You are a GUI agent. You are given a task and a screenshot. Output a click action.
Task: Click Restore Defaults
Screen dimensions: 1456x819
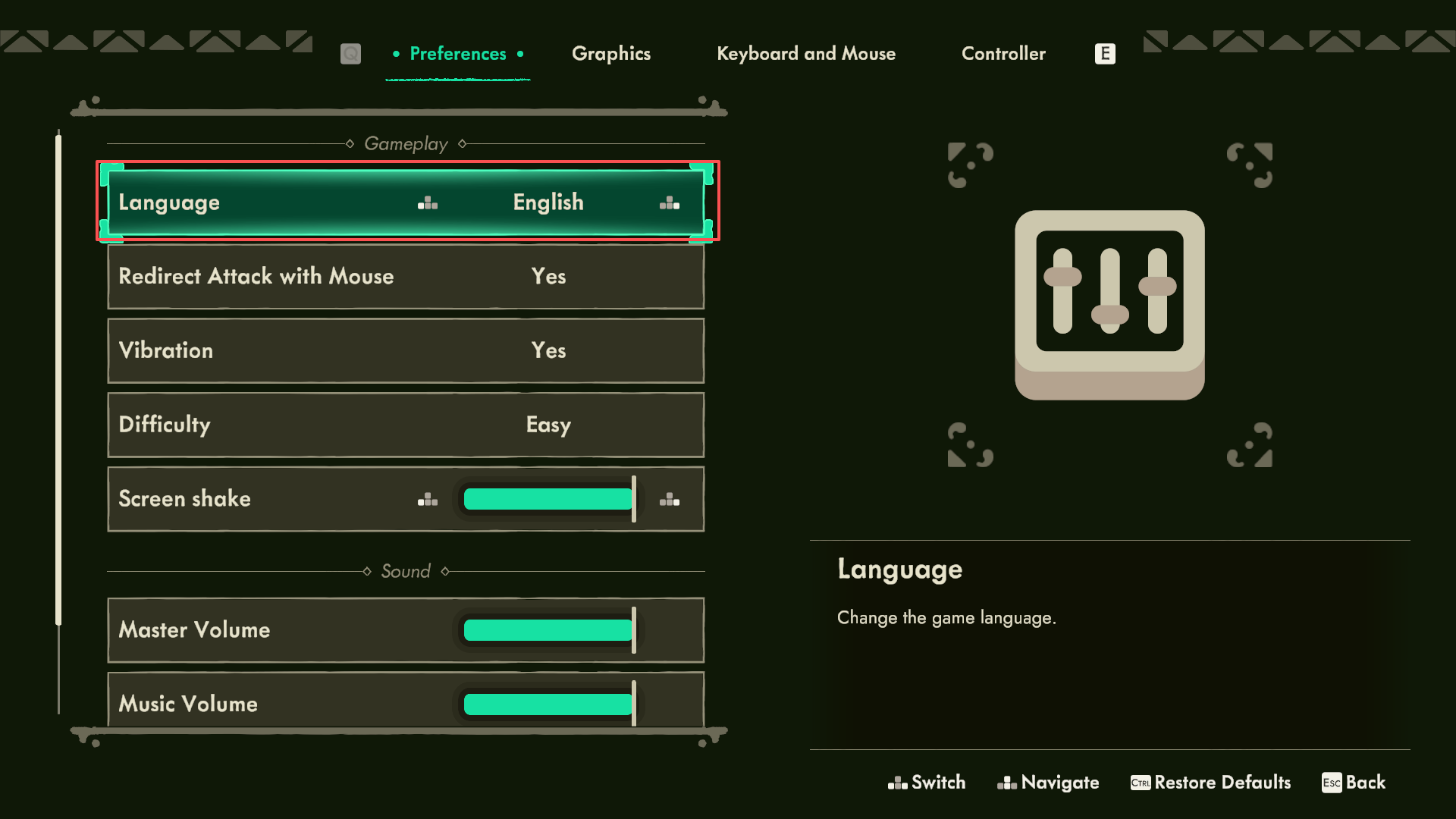pos(1222,783)
